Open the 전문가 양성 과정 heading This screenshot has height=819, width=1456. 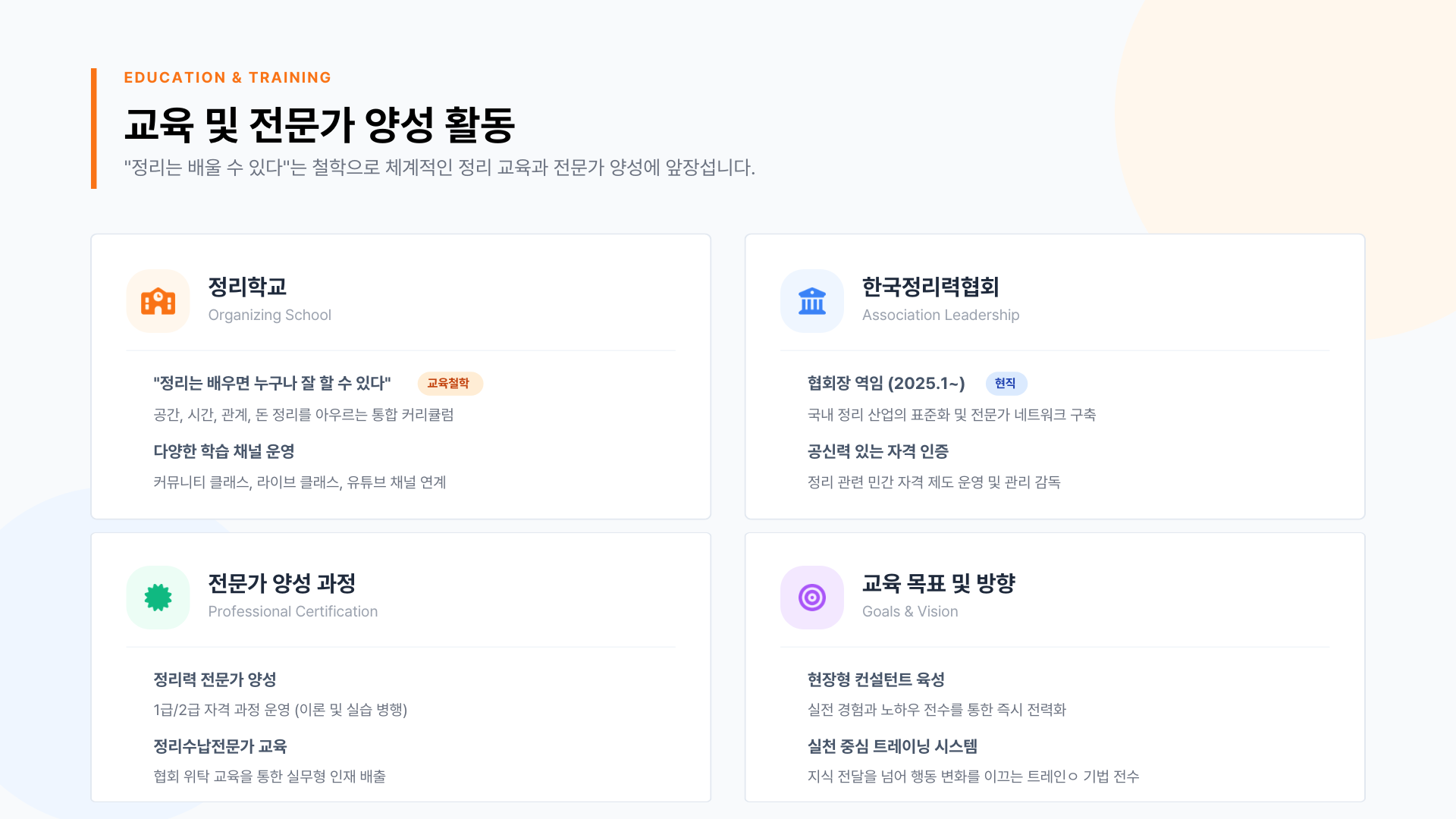pyautogui.click(x=282, y=584)
